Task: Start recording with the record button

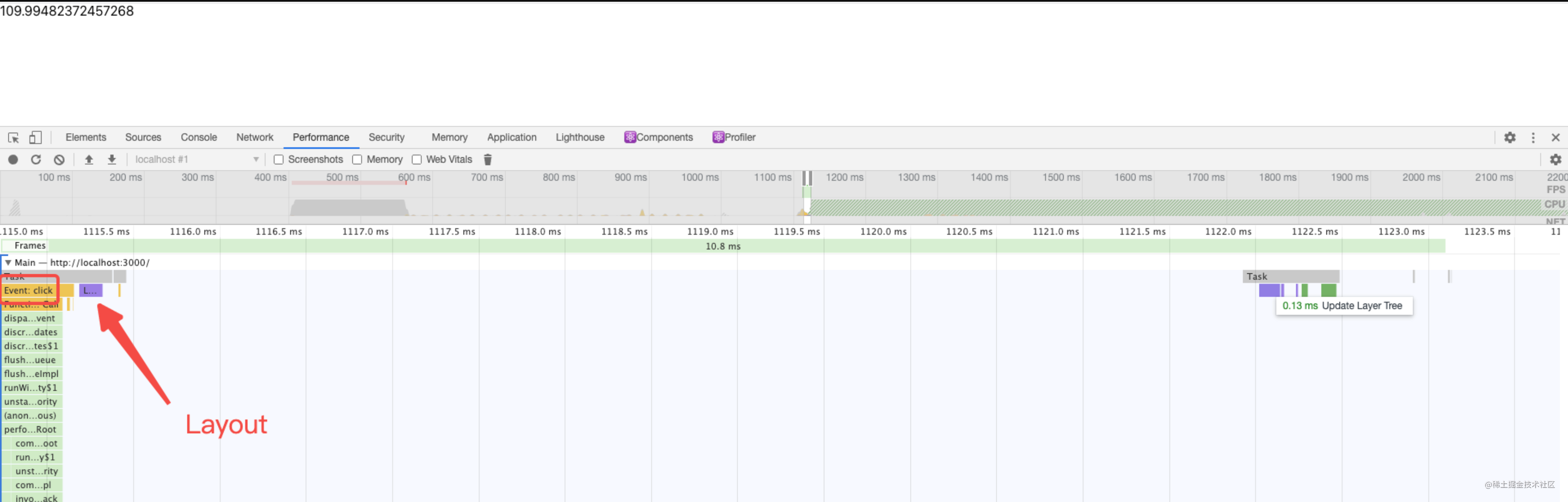Action: tap(13, 159)
